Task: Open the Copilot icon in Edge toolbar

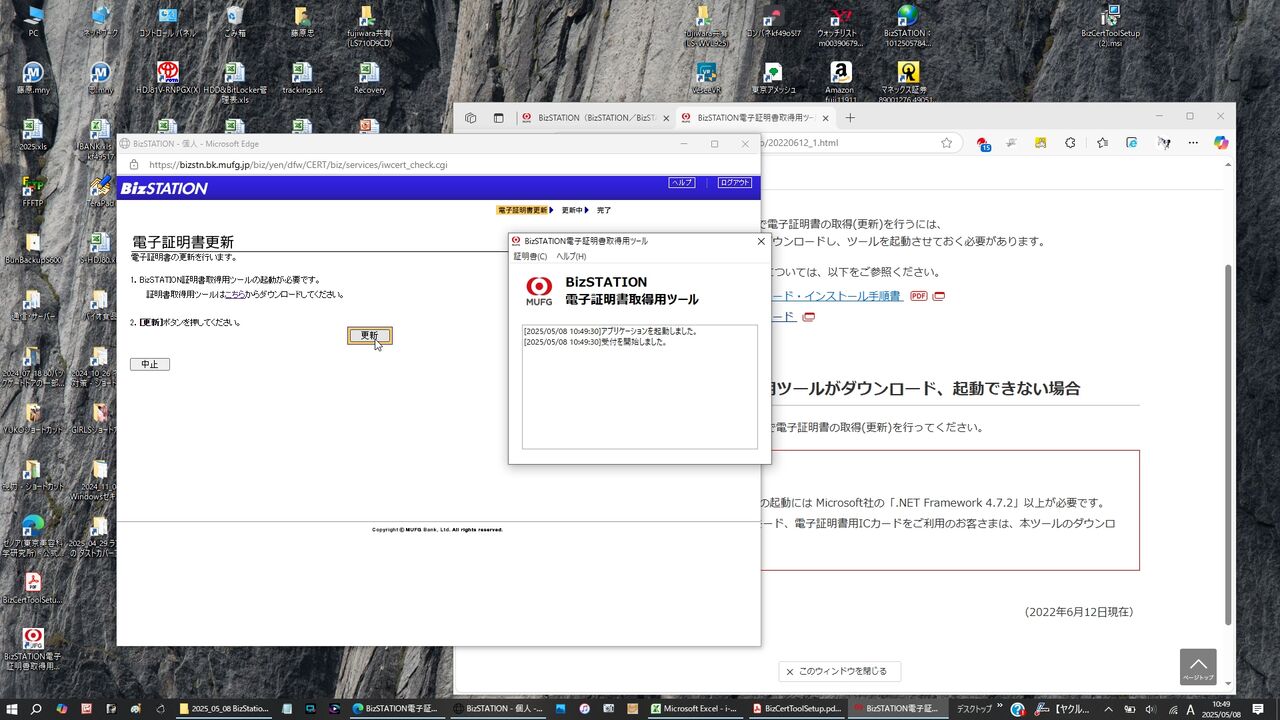Action: [1221, 143]
